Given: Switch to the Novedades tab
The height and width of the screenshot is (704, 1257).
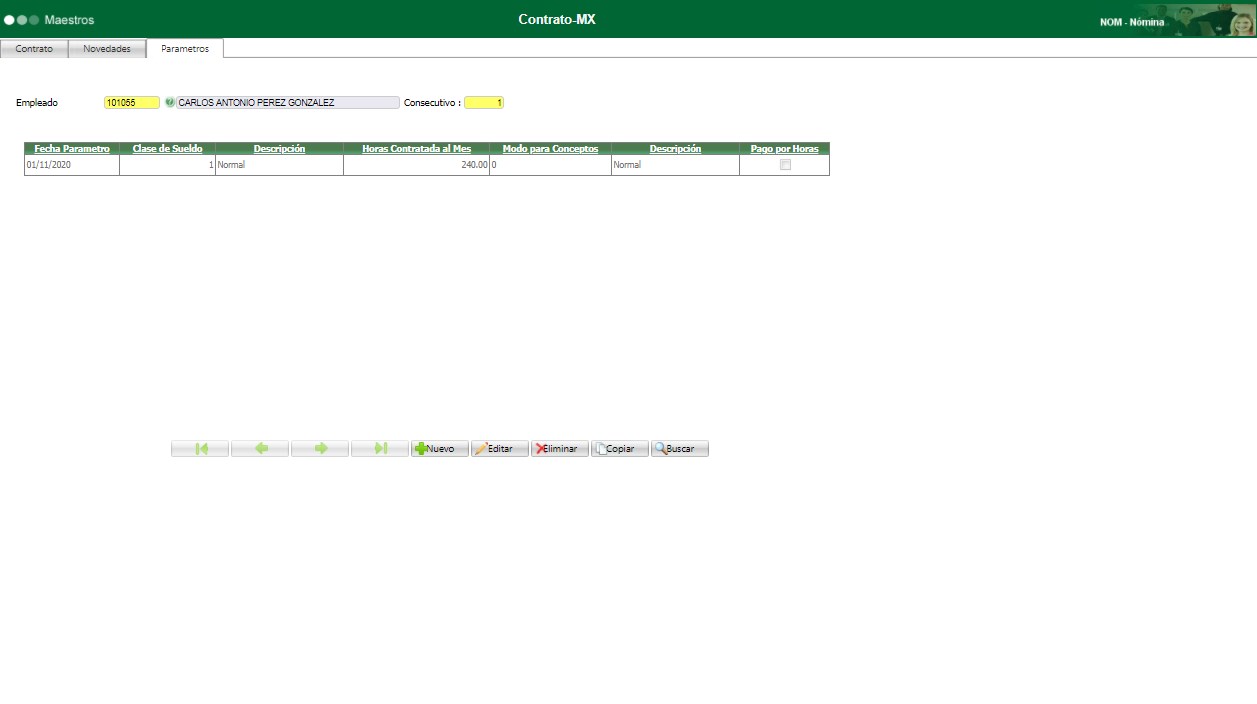Looking at the screenshot, I should tap(107, 48).
